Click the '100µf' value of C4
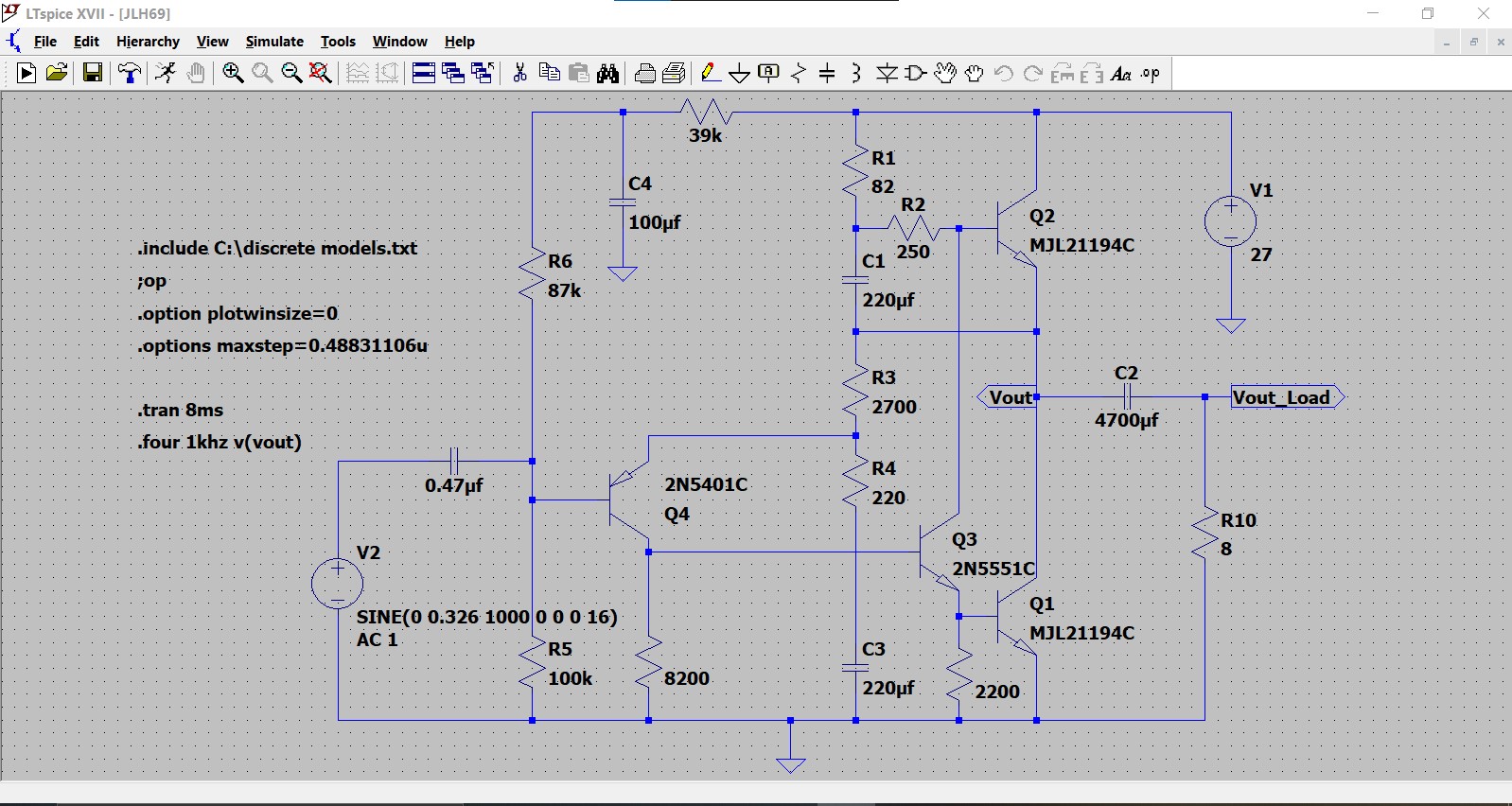This screenshot has width=1512, height=806. click(x=655, y=222)
